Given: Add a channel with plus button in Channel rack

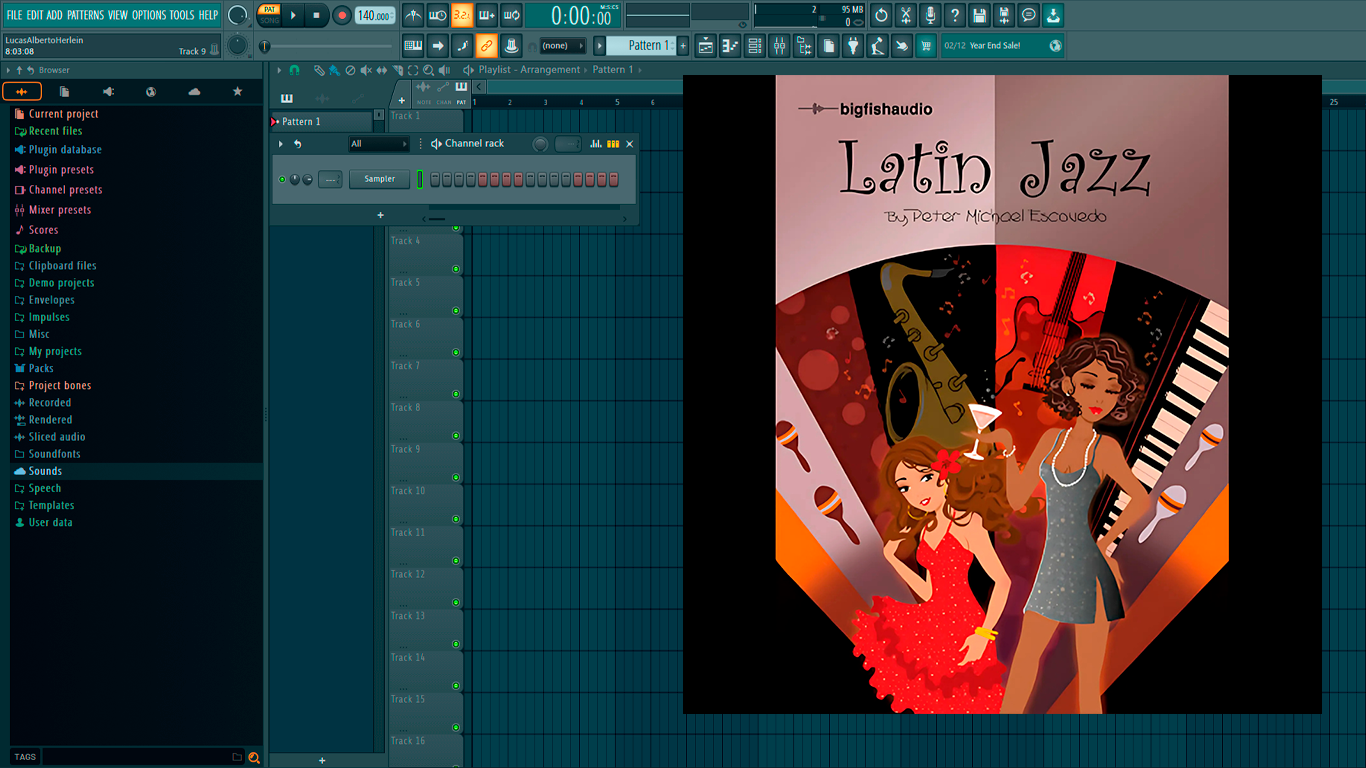Looking at the screenshot, I should click(380, 215).
